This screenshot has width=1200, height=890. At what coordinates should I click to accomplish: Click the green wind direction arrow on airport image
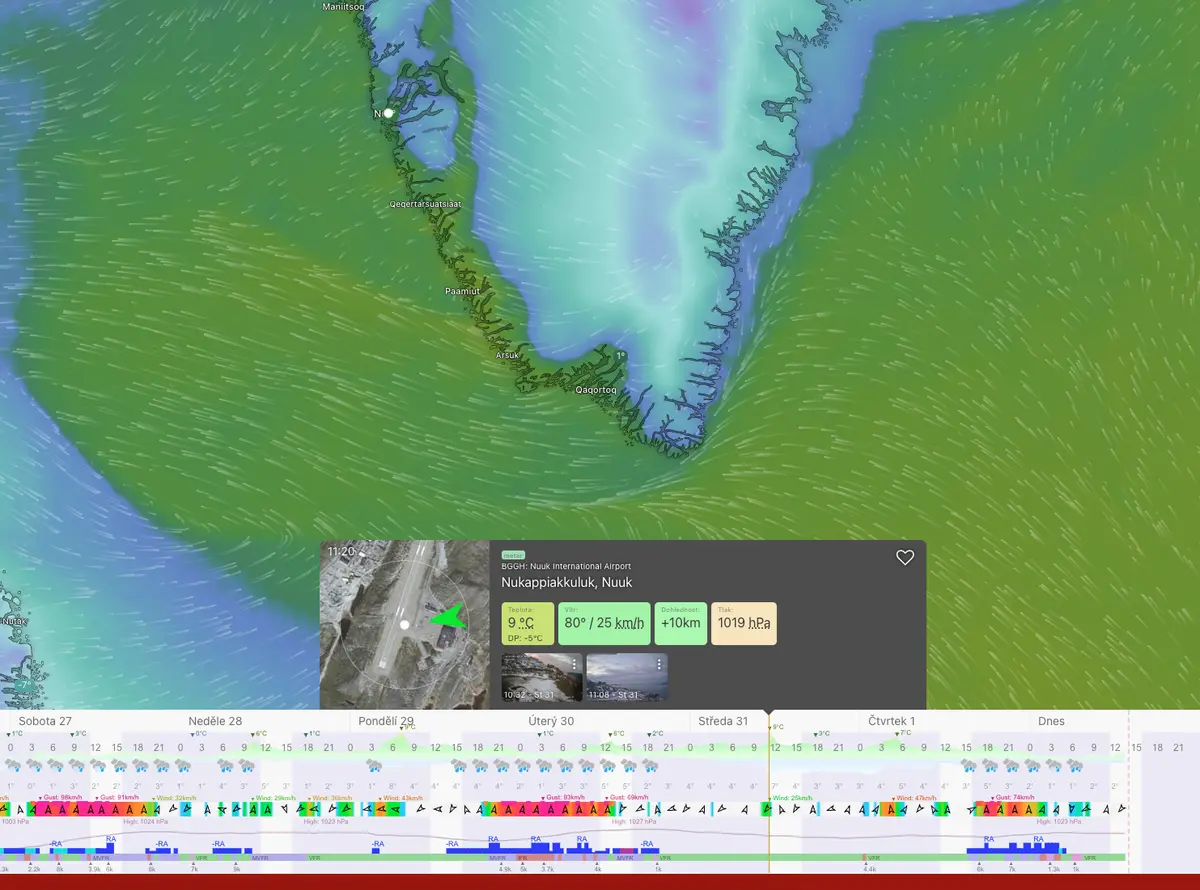tap(449, 618)
